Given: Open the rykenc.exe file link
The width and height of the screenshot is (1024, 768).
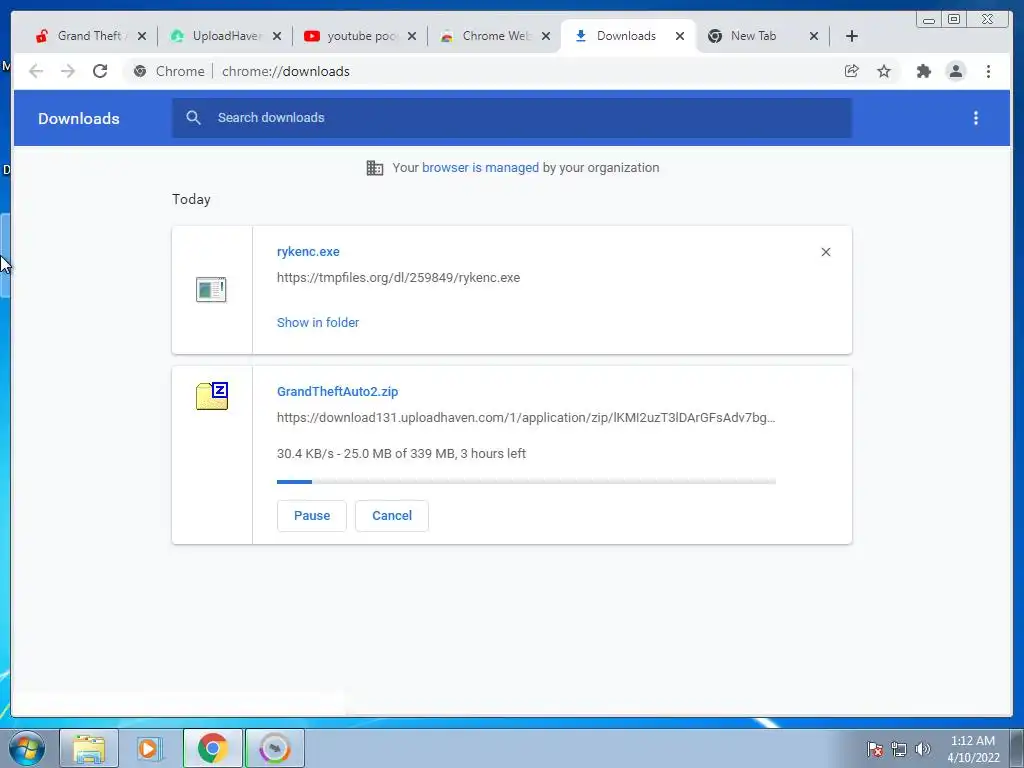Looking at the screenshot, I should point(308,251).
